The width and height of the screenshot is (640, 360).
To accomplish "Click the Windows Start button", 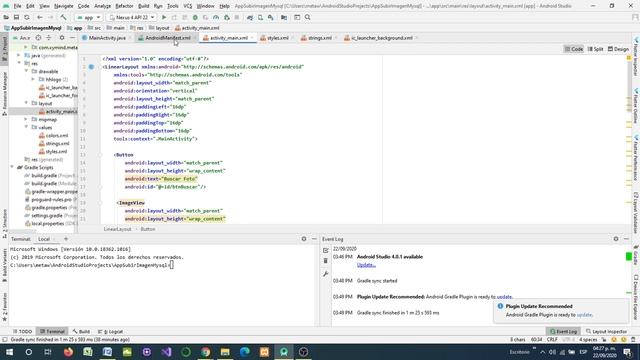I will pyautogui.click(x=9, y=352).
